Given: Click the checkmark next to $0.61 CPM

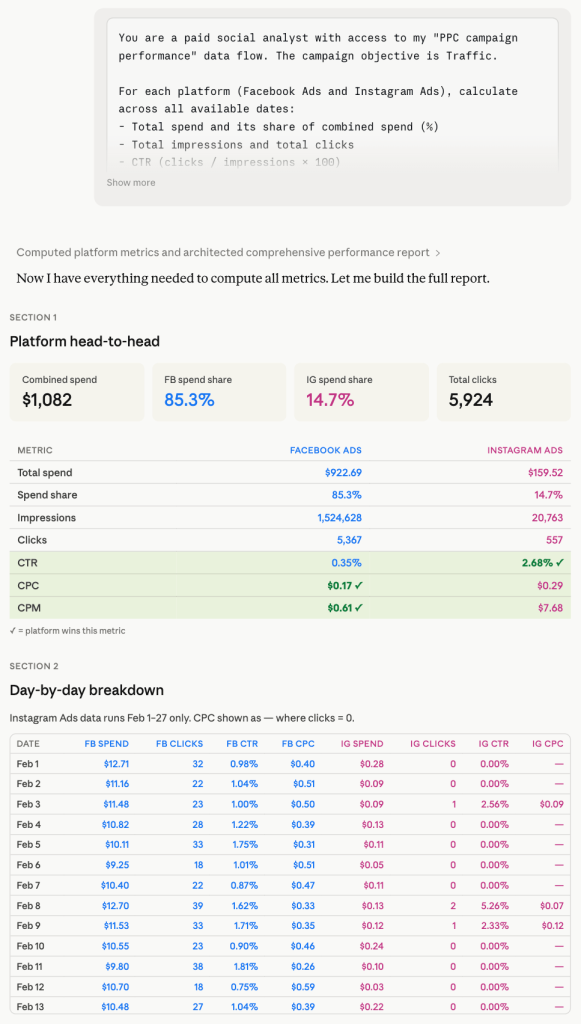Looking at the screenshot, I should coord(359,607).
